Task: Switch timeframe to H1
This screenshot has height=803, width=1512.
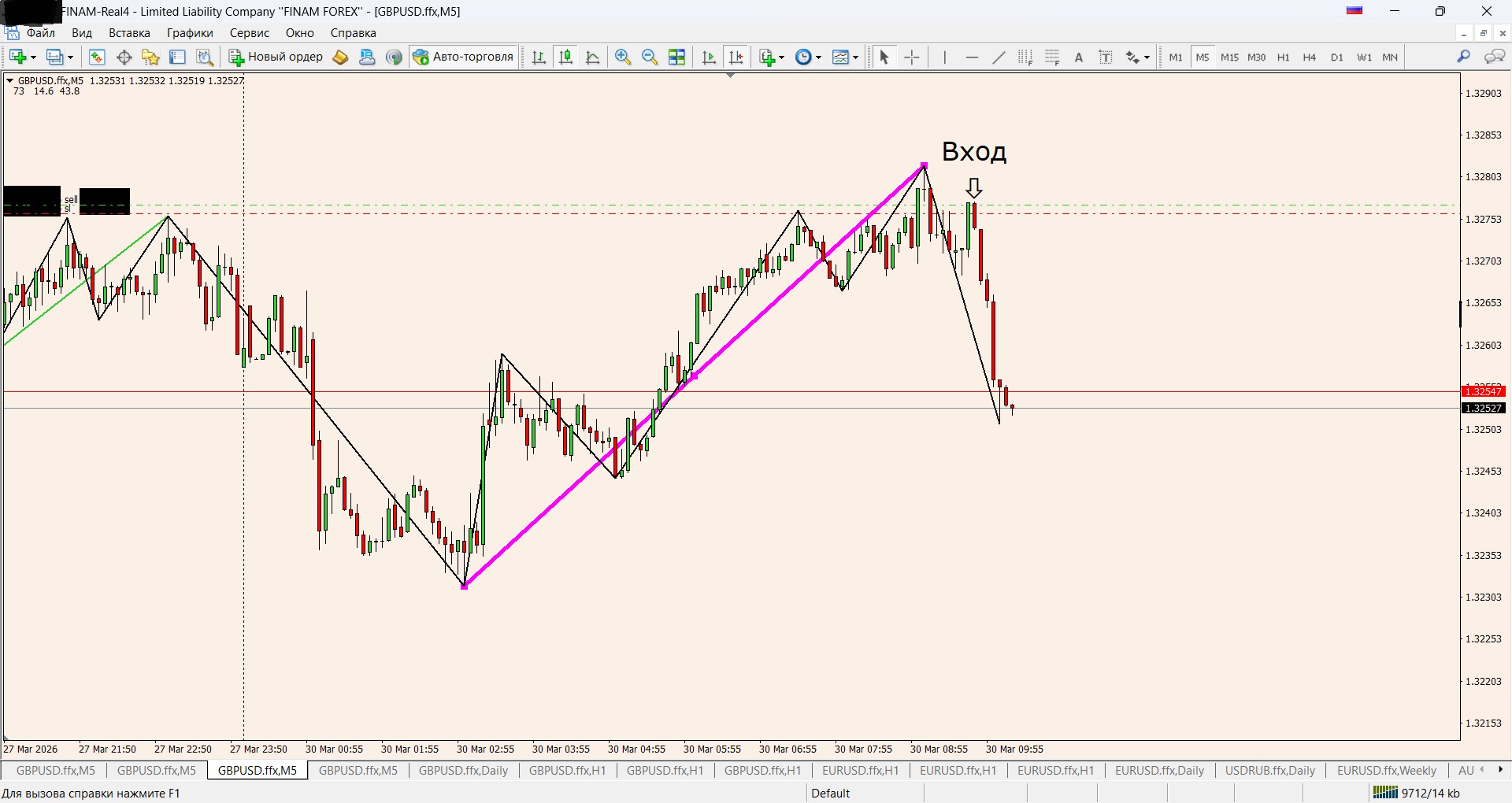Action: tap(1283, 57)
